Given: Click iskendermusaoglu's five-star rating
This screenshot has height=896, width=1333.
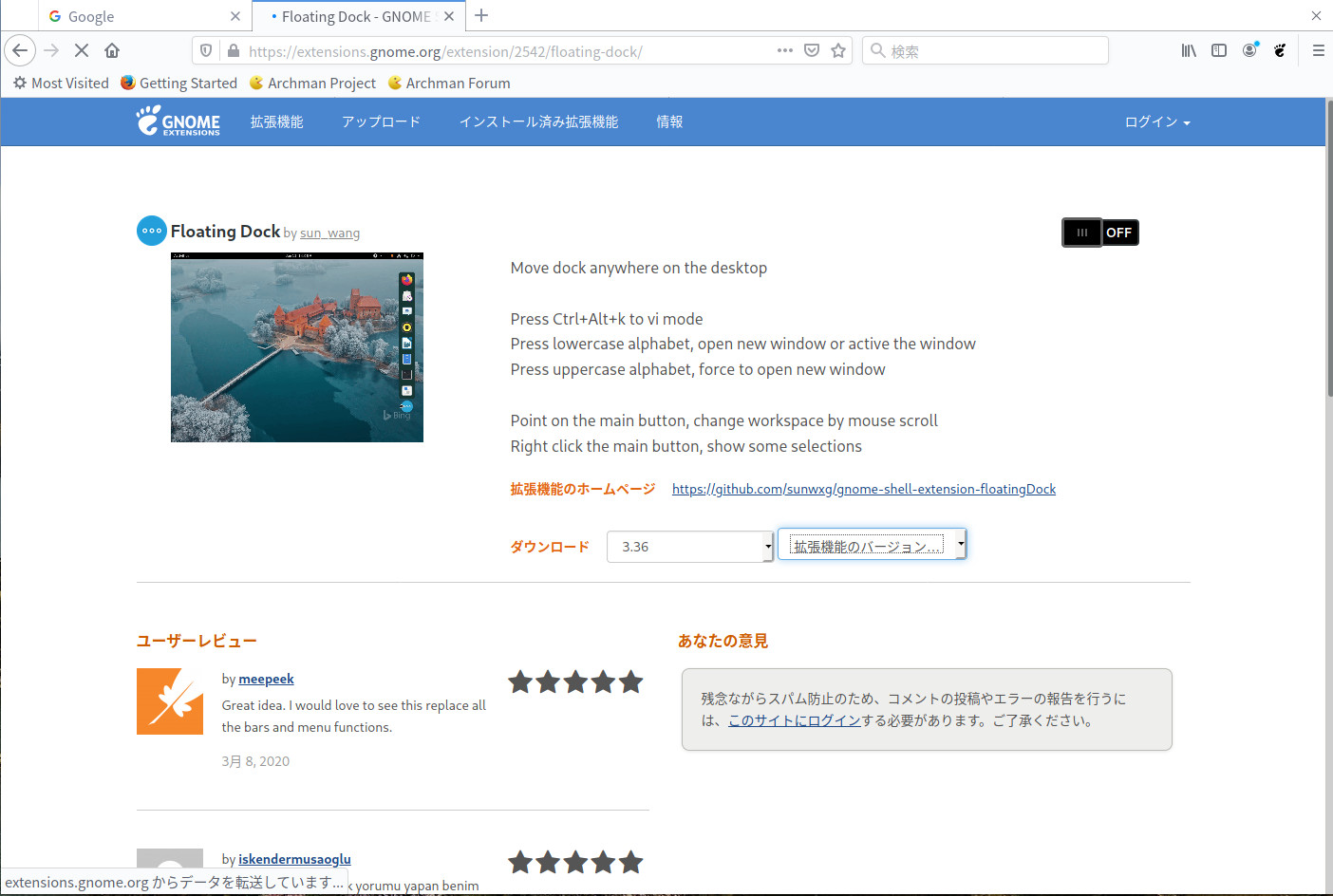Looking at the screenshot, I should pyautogui.click(x=575, y=863).
